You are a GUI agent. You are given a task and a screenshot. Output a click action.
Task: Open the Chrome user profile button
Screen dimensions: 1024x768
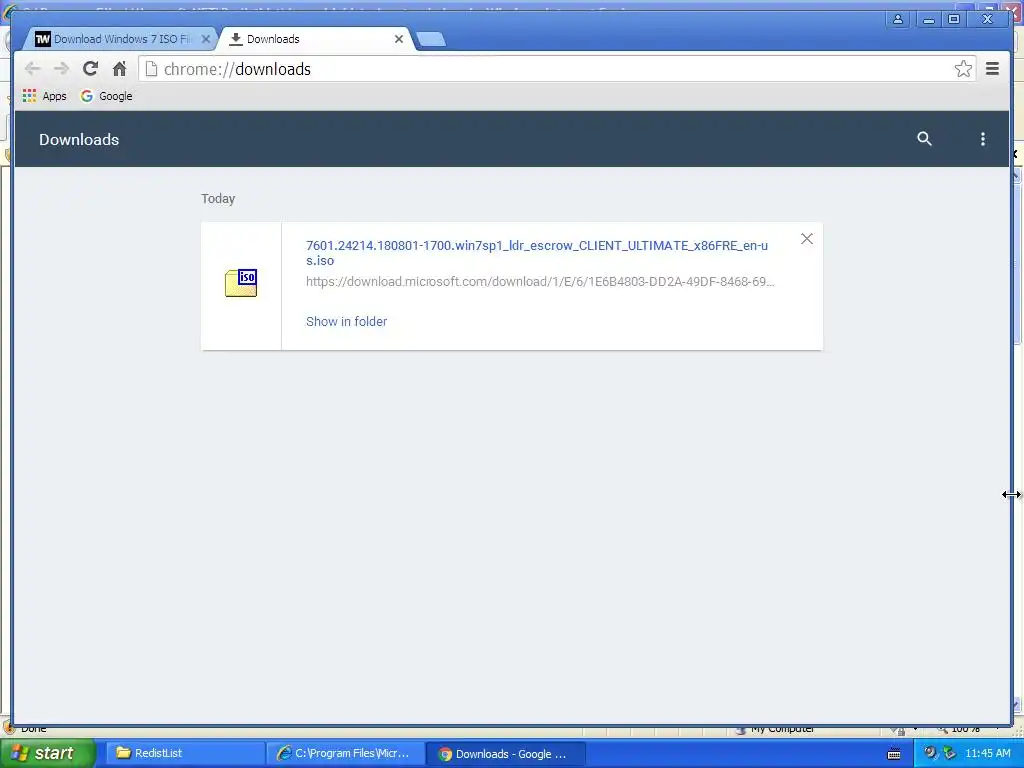coord(898,19)
